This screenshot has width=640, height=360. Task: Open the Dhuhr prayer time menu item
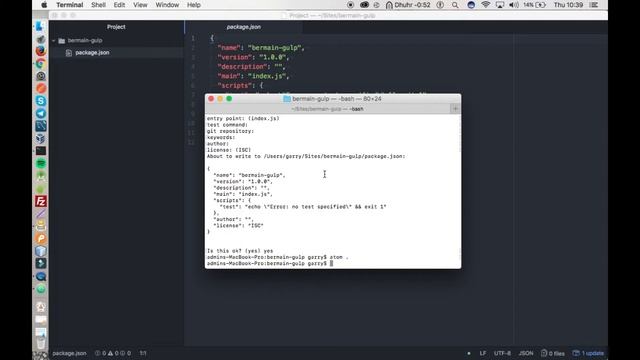[x=408, y=5]
